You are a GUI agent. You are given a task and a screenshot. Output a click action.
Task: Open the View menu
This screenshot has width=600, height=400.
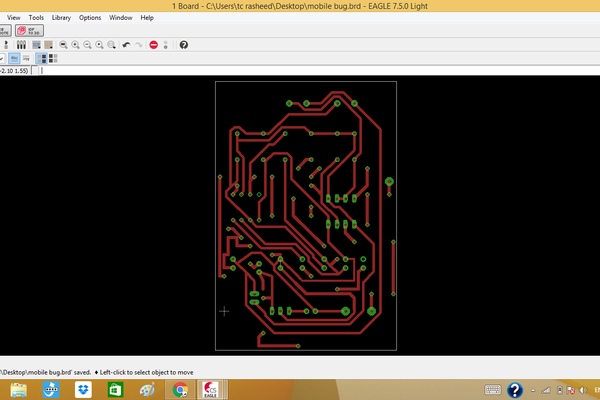[13, 17]
